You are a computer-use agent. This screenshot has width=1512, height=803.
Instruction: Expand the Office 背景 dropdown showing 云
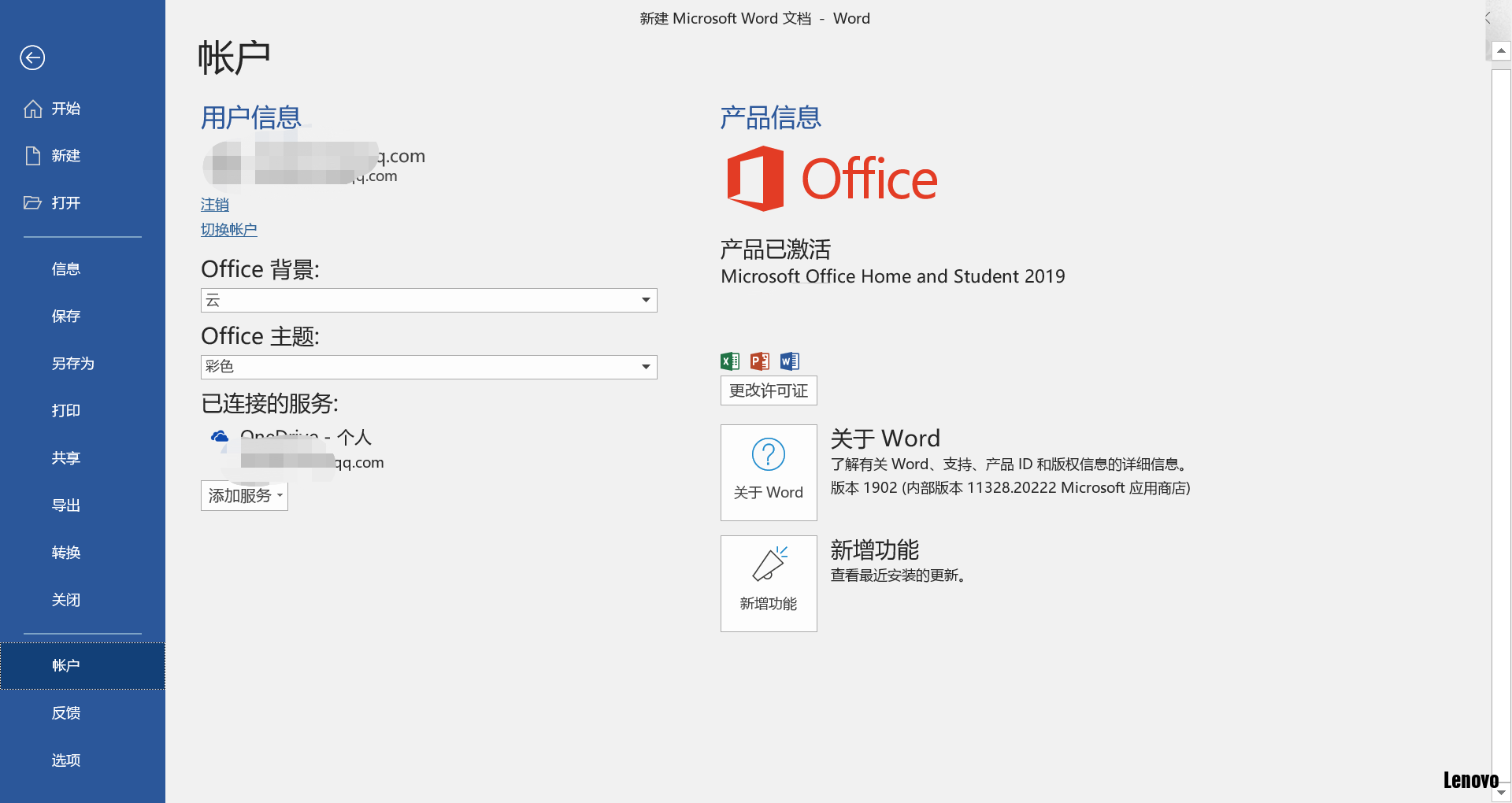pos(429,300)
